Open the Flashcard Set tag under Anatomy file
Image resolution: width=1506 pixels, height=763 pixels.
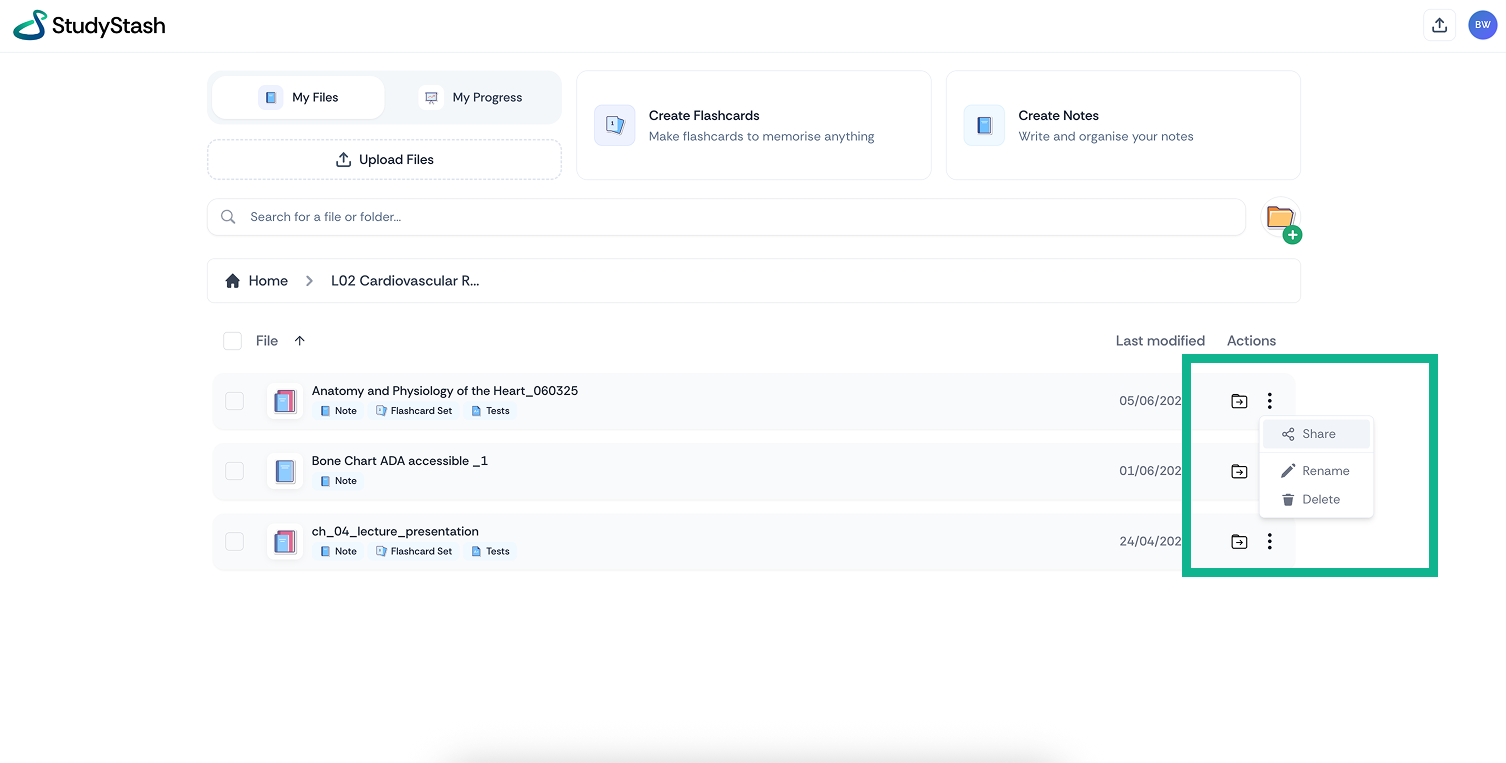click(x=414, y=411)
